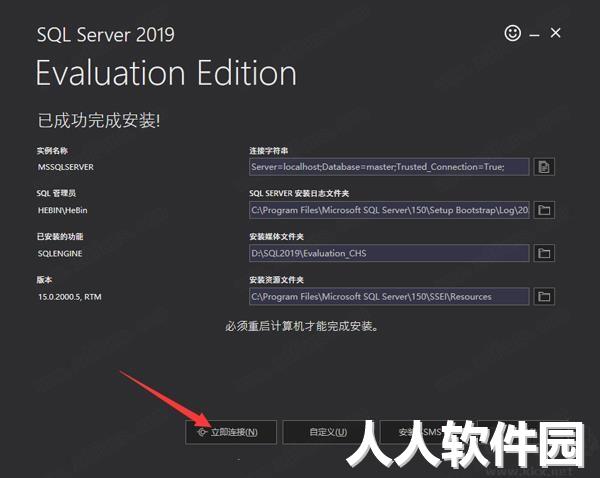Copy the connection string with copy icon
Screen dimensions: 600x478
click(x=544, y=167)
